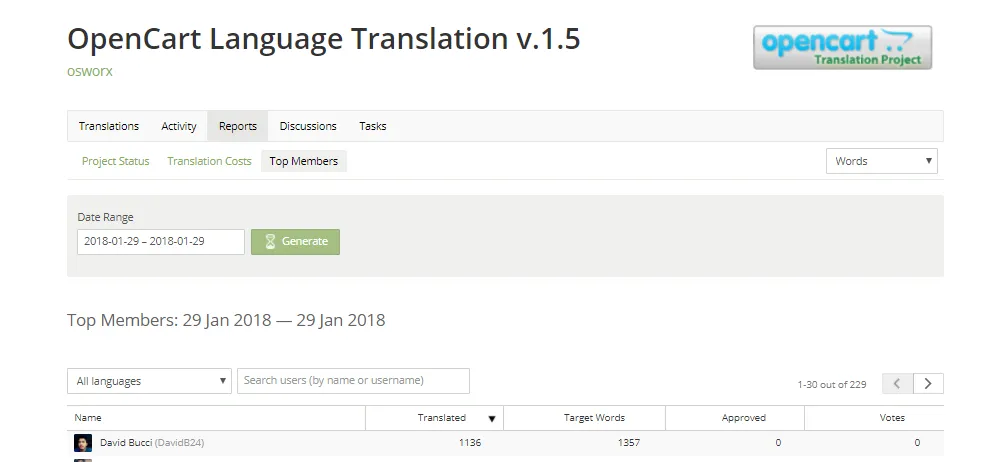Click the osworx owner link

[90, 71]
